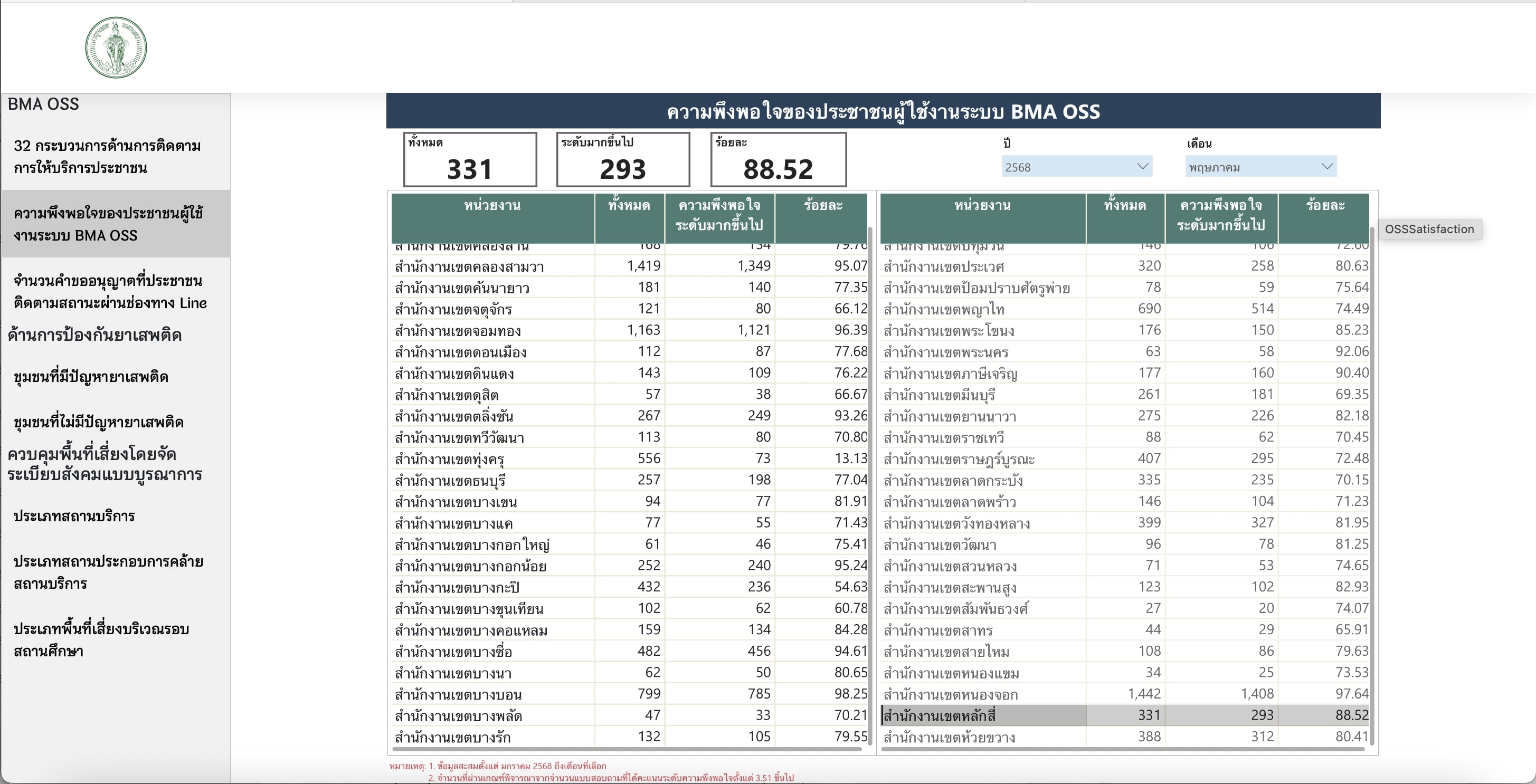This screenshot has width=1536, height=784.
Task: Select row สำนักงานเขตดินแดง
Action: pos(630,373)
